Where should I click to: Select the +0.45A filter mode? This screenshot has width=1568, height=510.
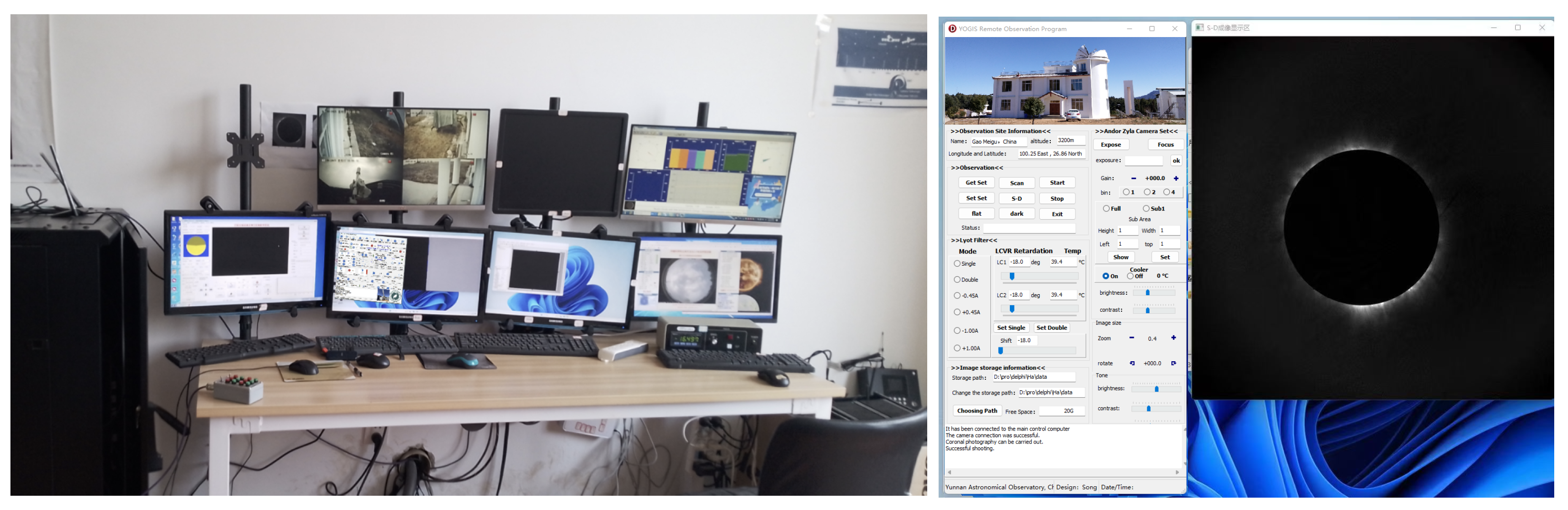pyautogui.click(x=957, y=313)
